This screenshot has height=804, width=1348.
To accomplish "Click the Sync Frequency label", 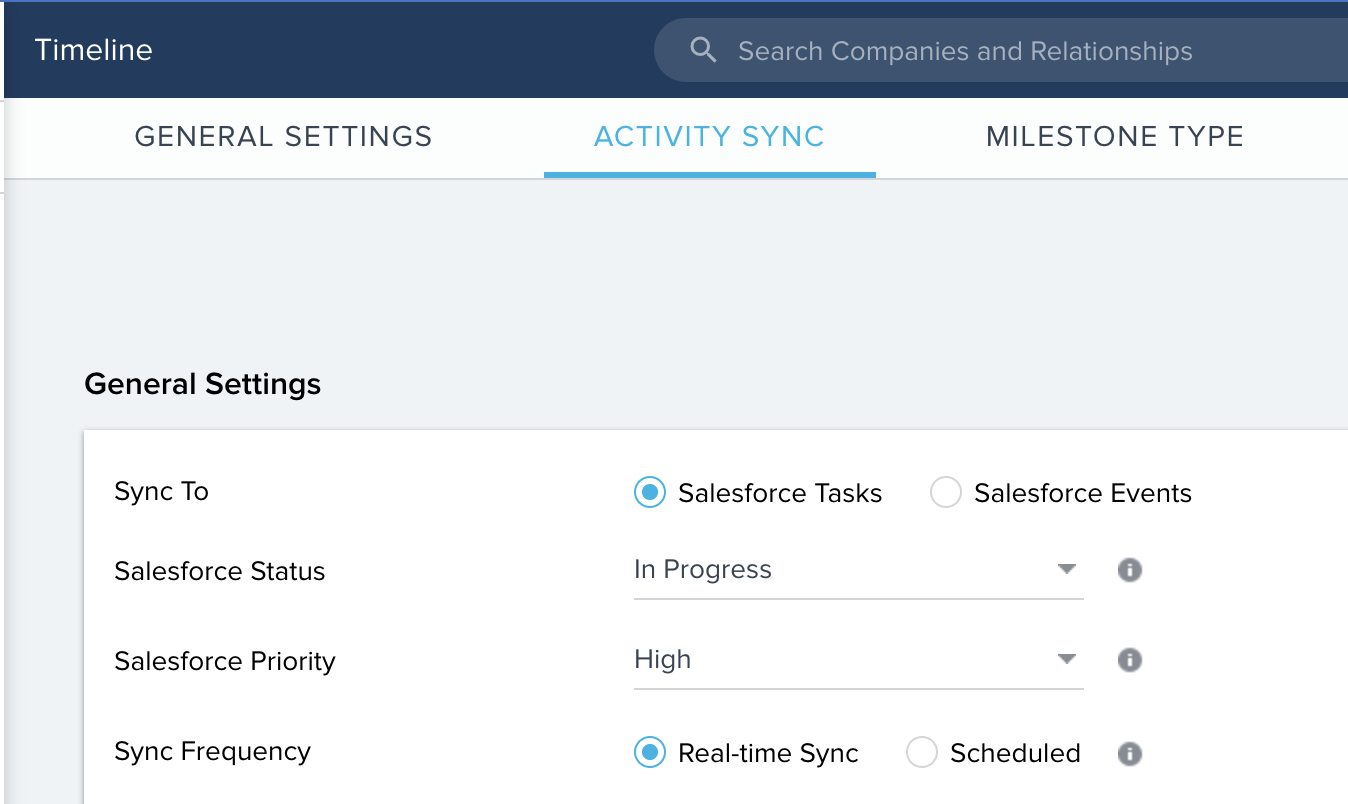I will coord(213,752).
